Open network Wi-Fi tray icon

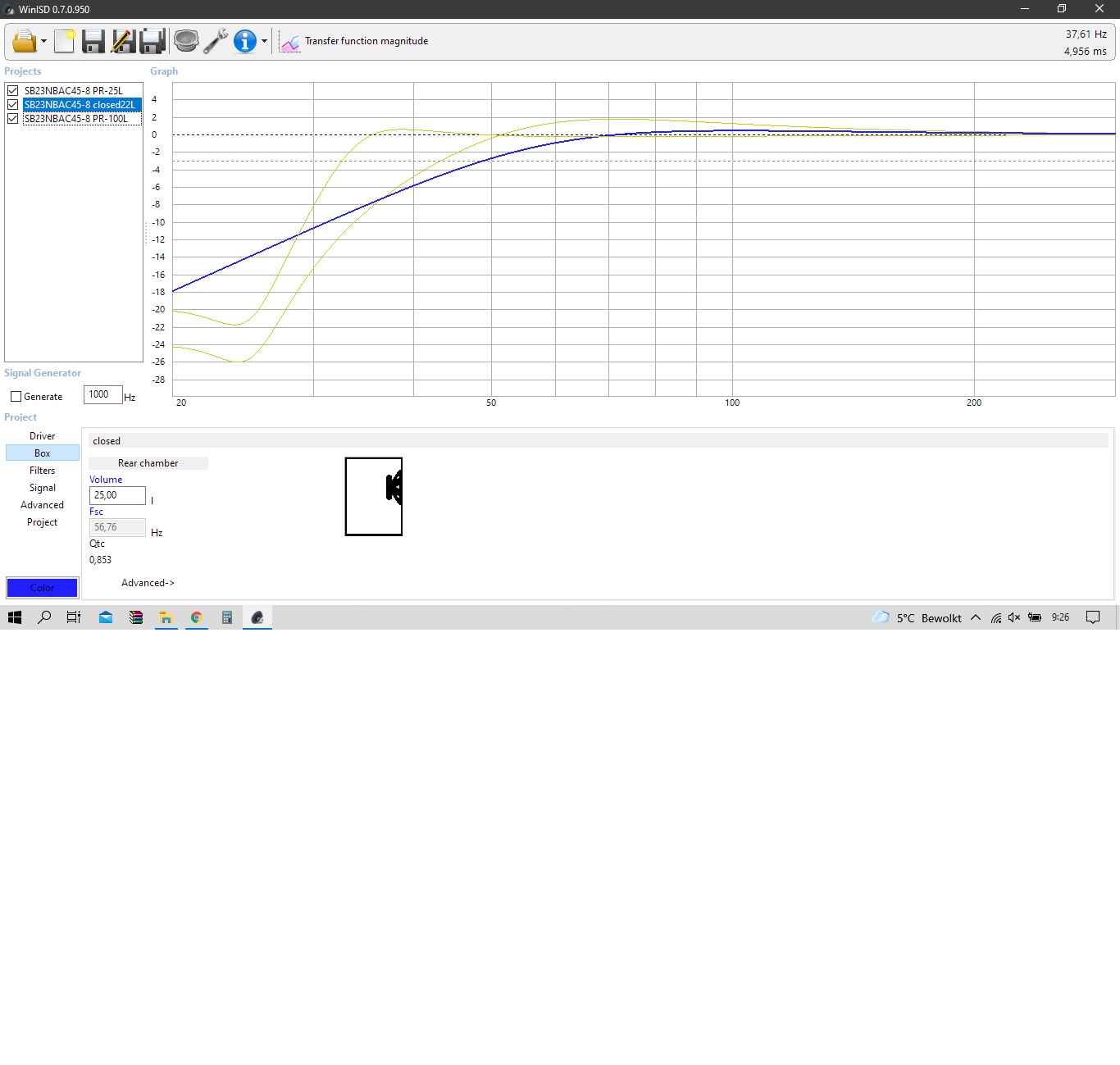(996, 617)
